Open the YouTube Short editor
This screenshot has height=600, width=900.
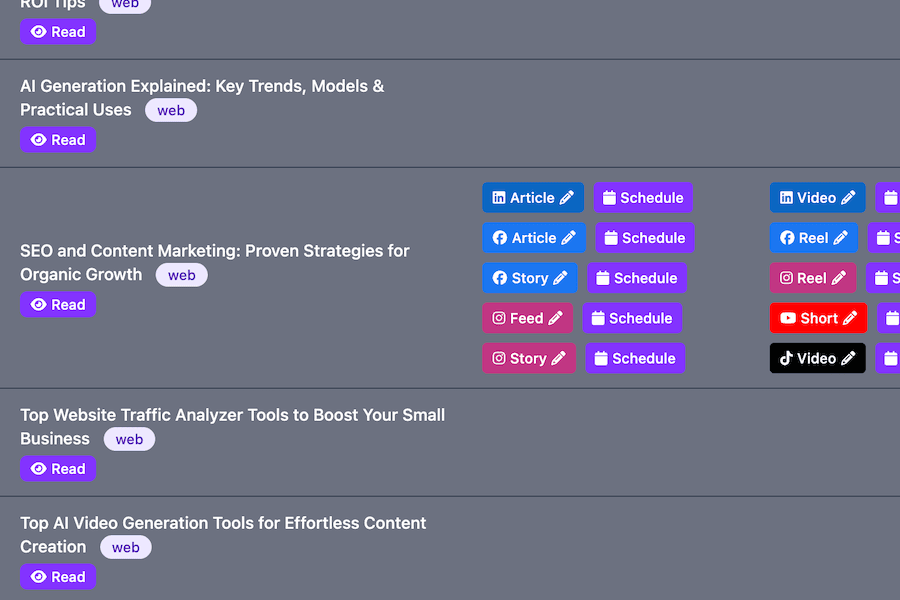point(818,318)
